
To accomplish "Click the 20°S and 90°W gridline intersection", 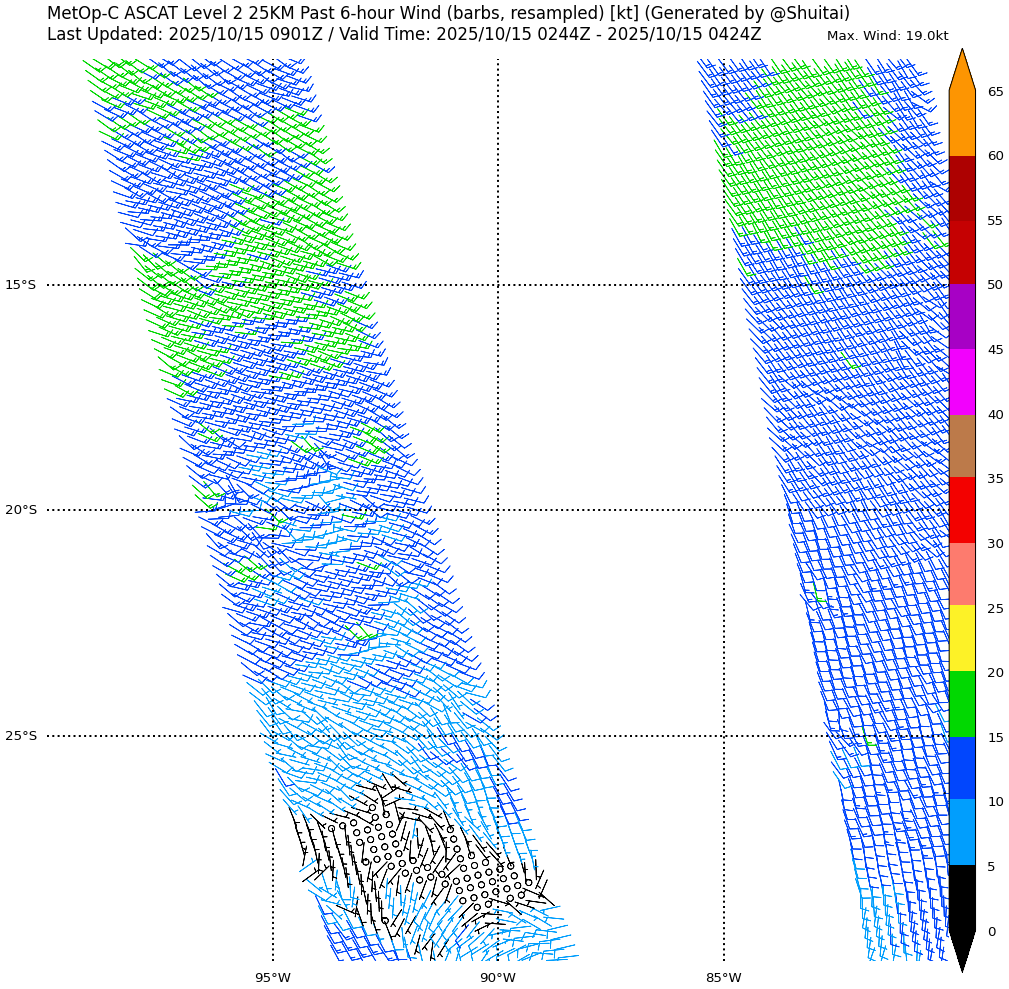I will [x=498, y=510].
